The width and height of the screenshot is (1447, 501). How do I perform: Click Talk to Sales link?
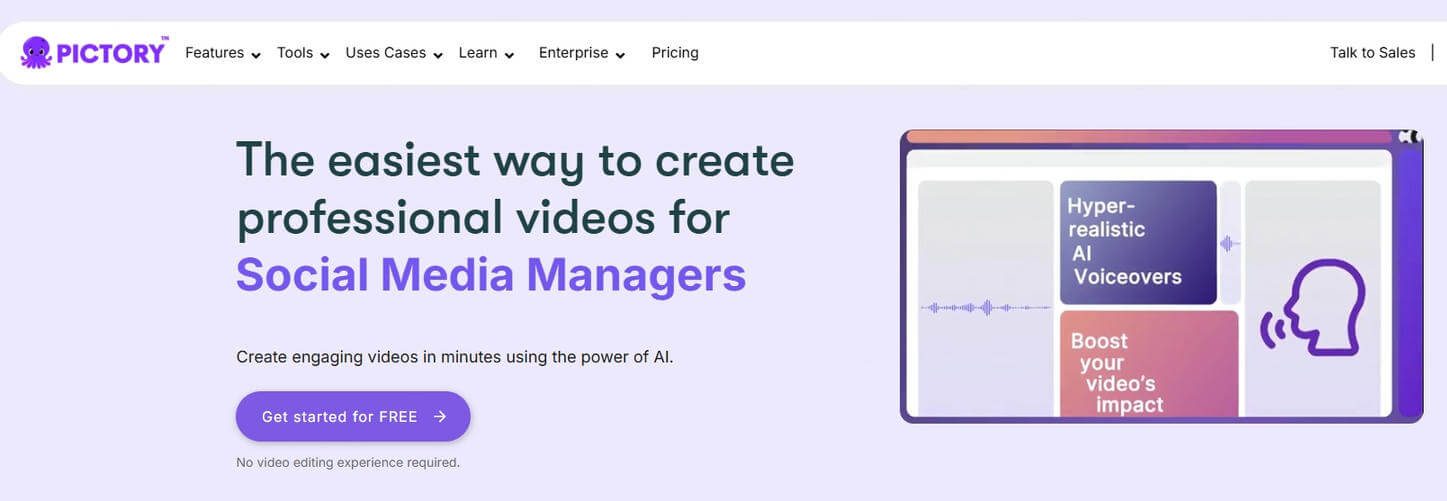point(1372,53)
